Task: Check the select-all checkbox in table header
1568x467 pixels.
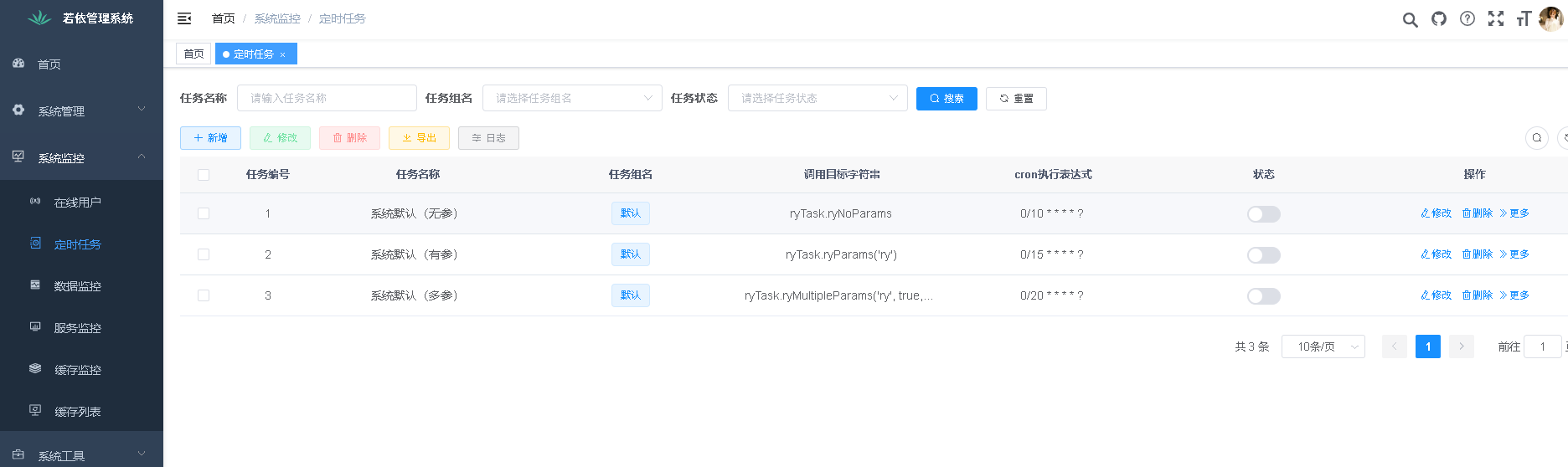Action: (204, 175)
